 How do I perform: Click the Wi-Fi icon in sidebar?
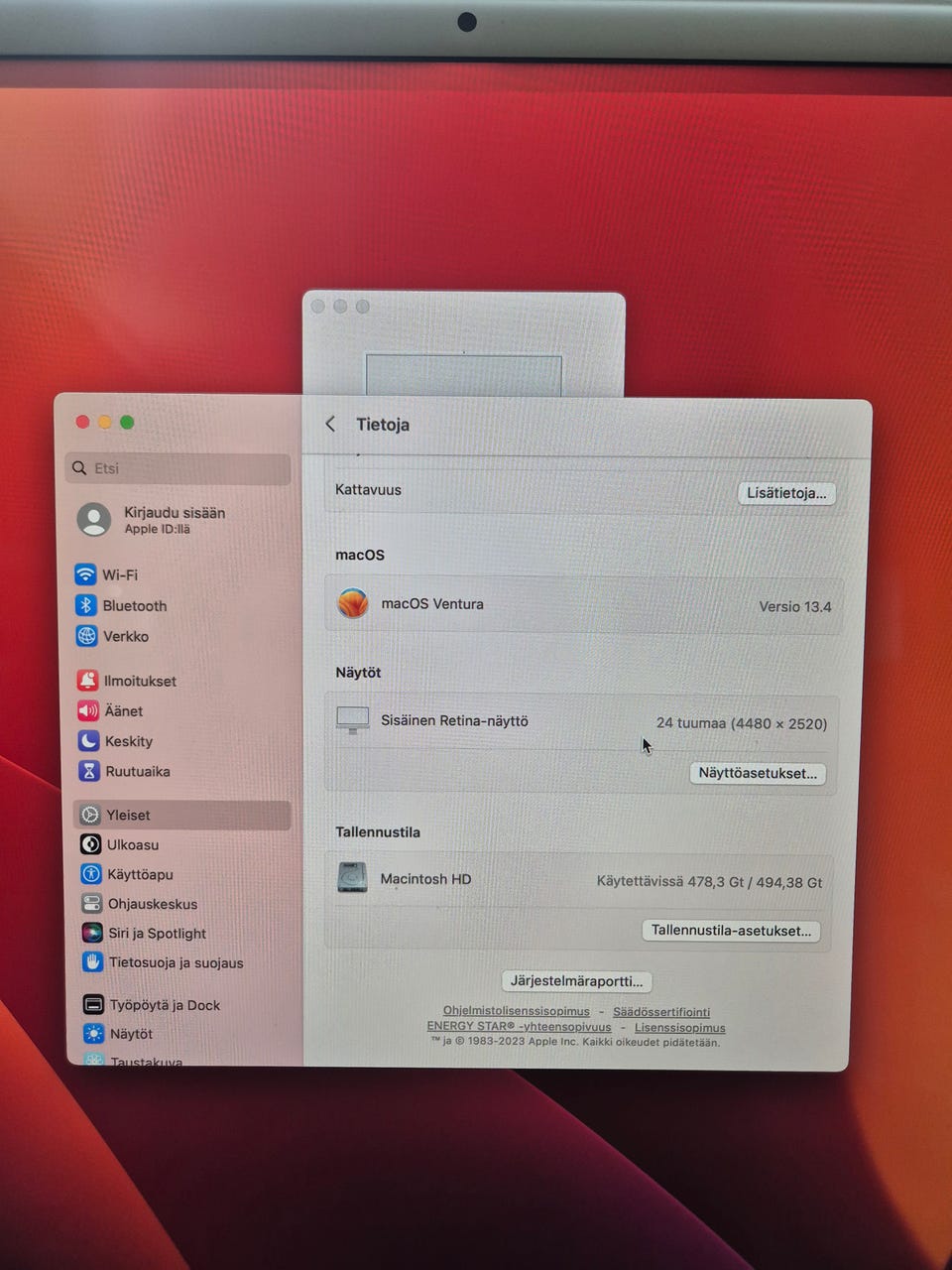[85, 574]
